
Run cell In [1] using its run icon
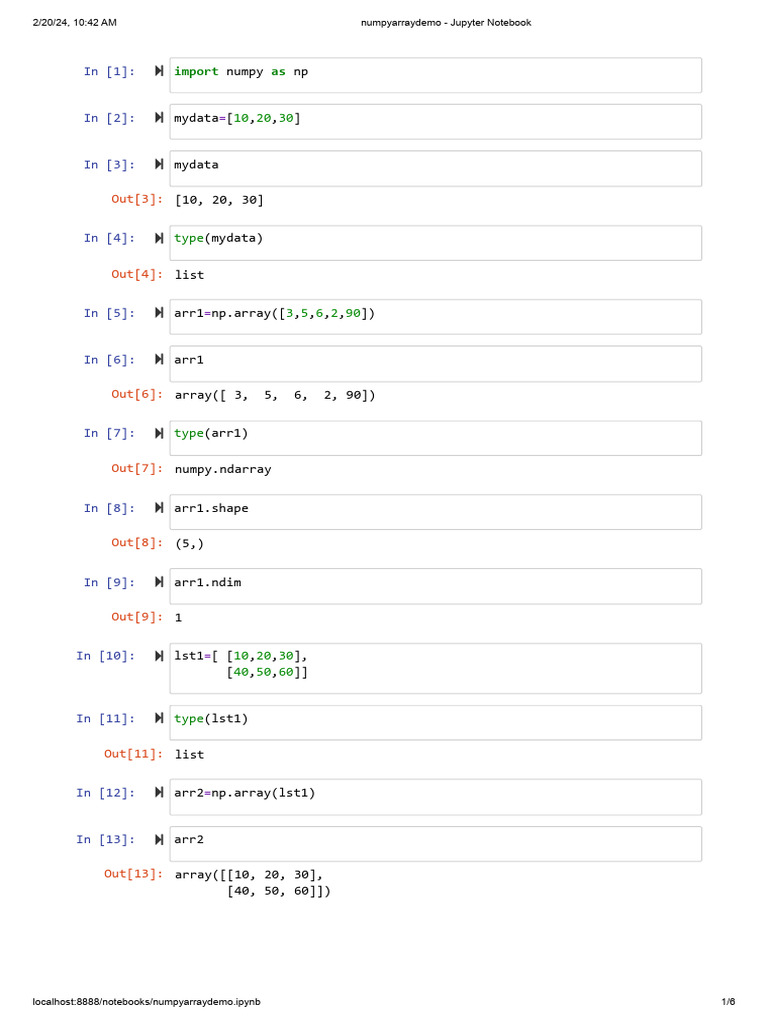point(159,71)
